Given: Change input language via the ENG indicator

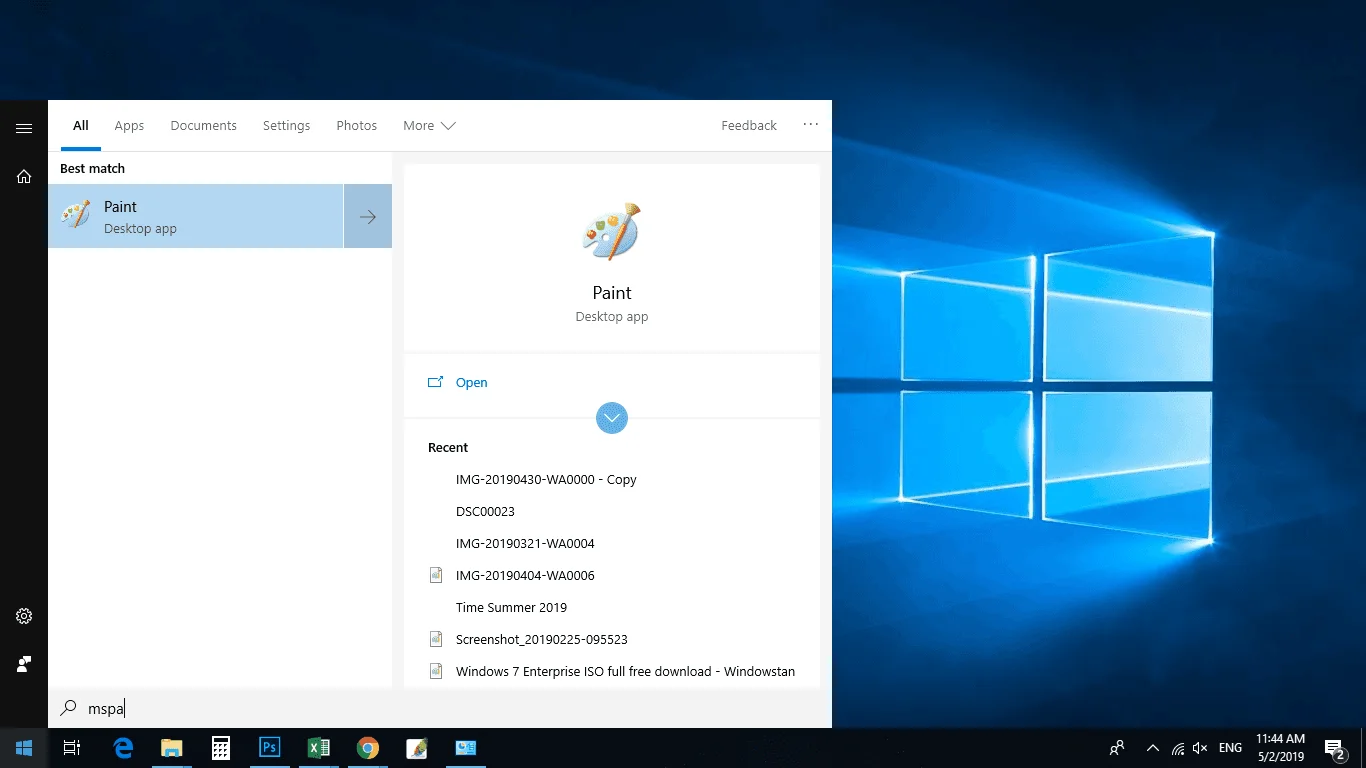Looking at the screenshot, I should point(1229,747).
